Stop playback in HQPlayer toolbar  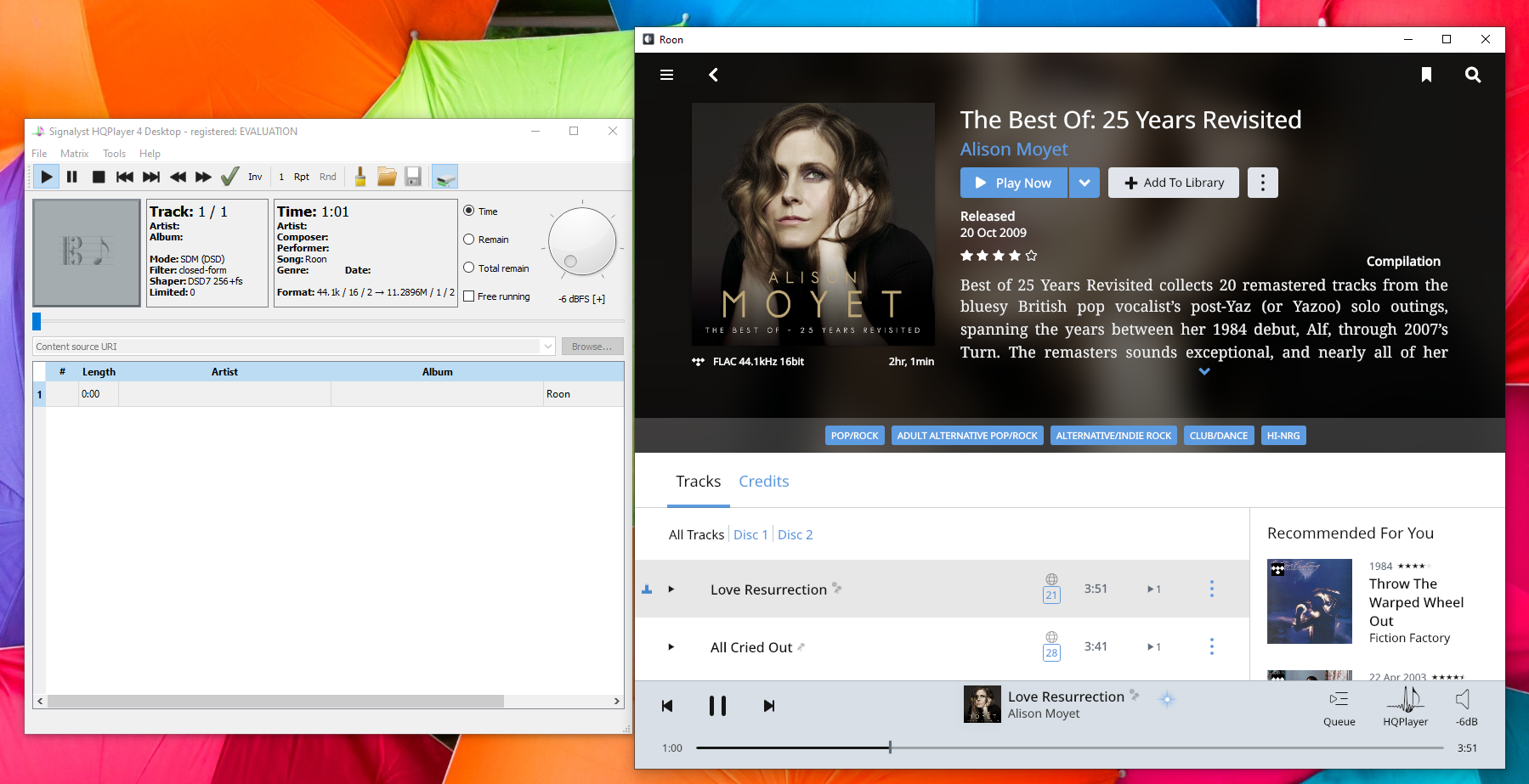click(99, 177)
